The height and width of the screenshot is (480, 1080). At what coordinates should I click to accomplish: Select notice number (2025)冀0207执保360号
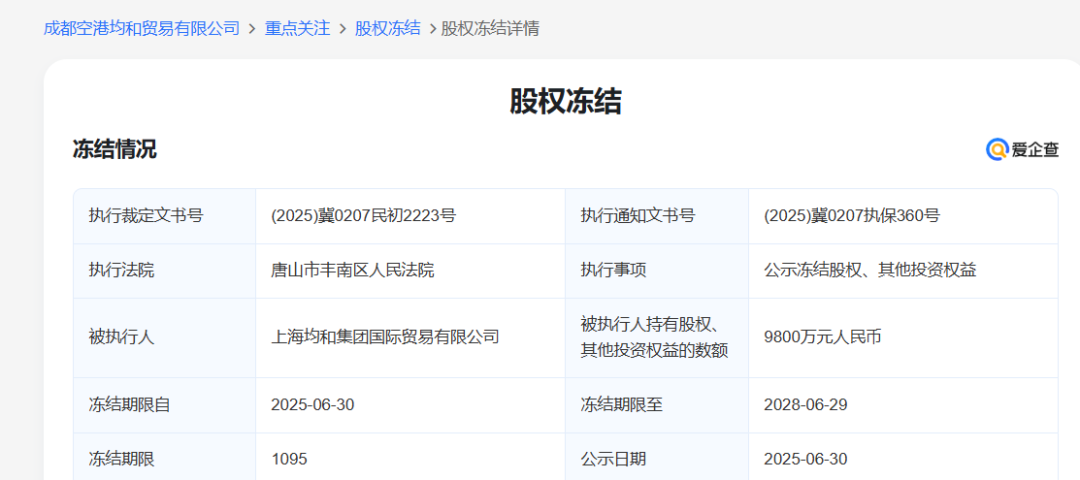click(852, 216)
